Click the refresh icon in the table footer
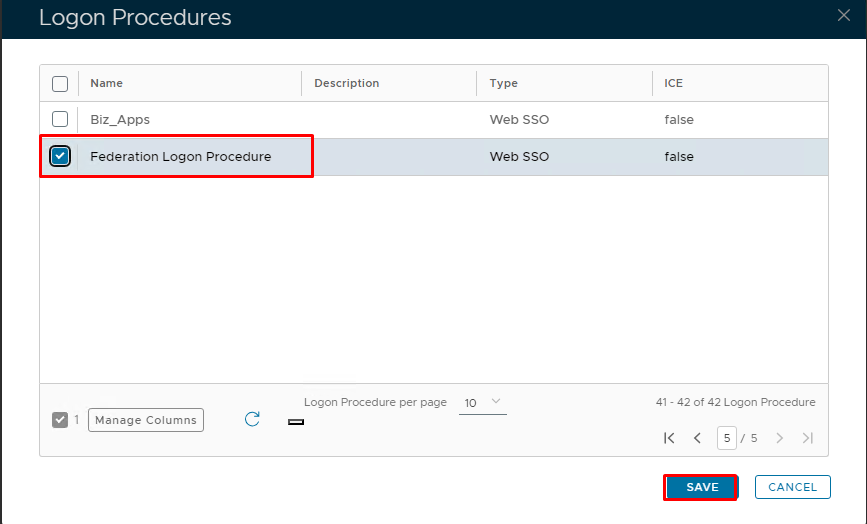867x524 pixels. tap(252, 419)
